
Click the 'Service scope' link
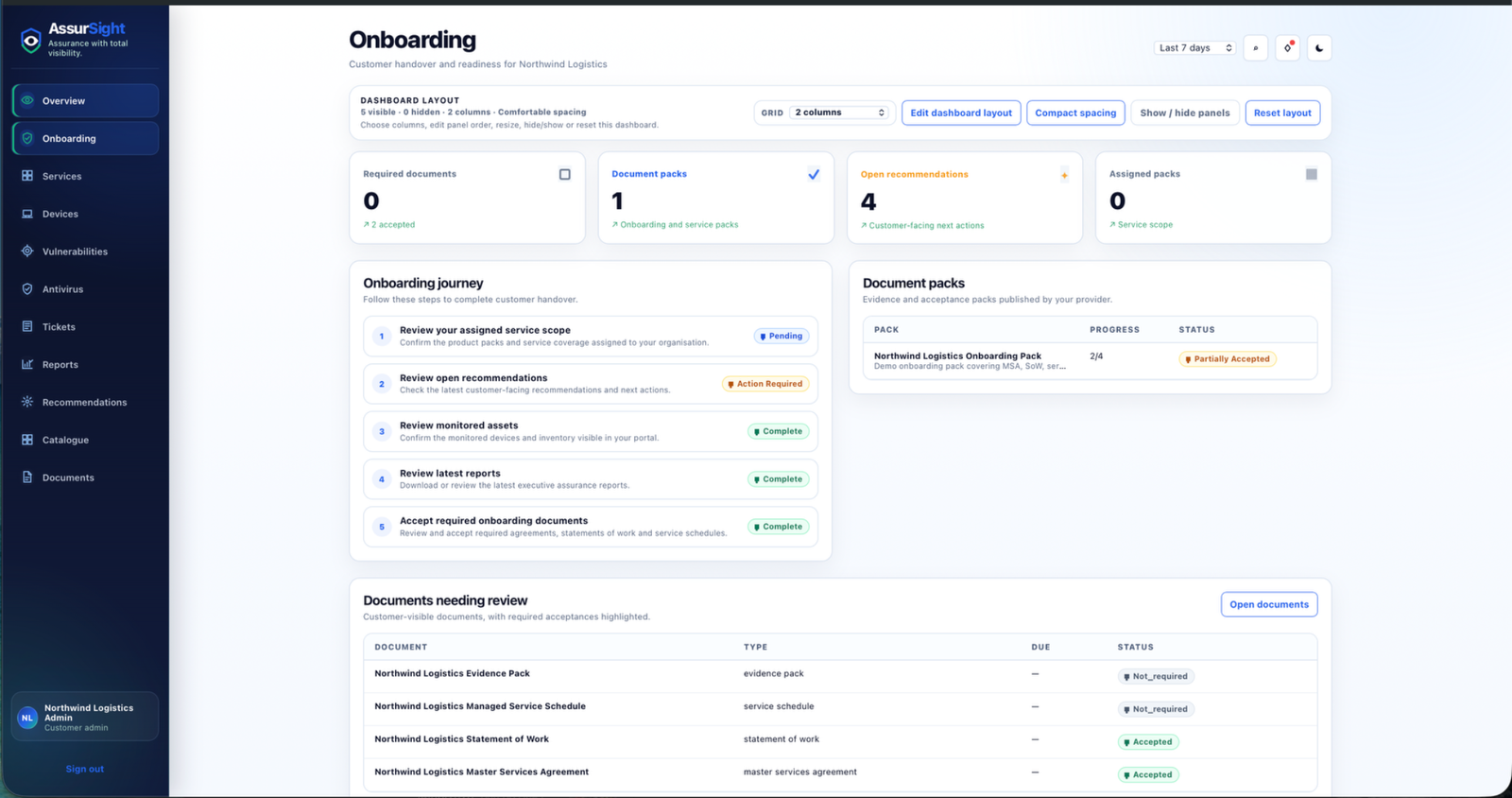point(1142,225)
